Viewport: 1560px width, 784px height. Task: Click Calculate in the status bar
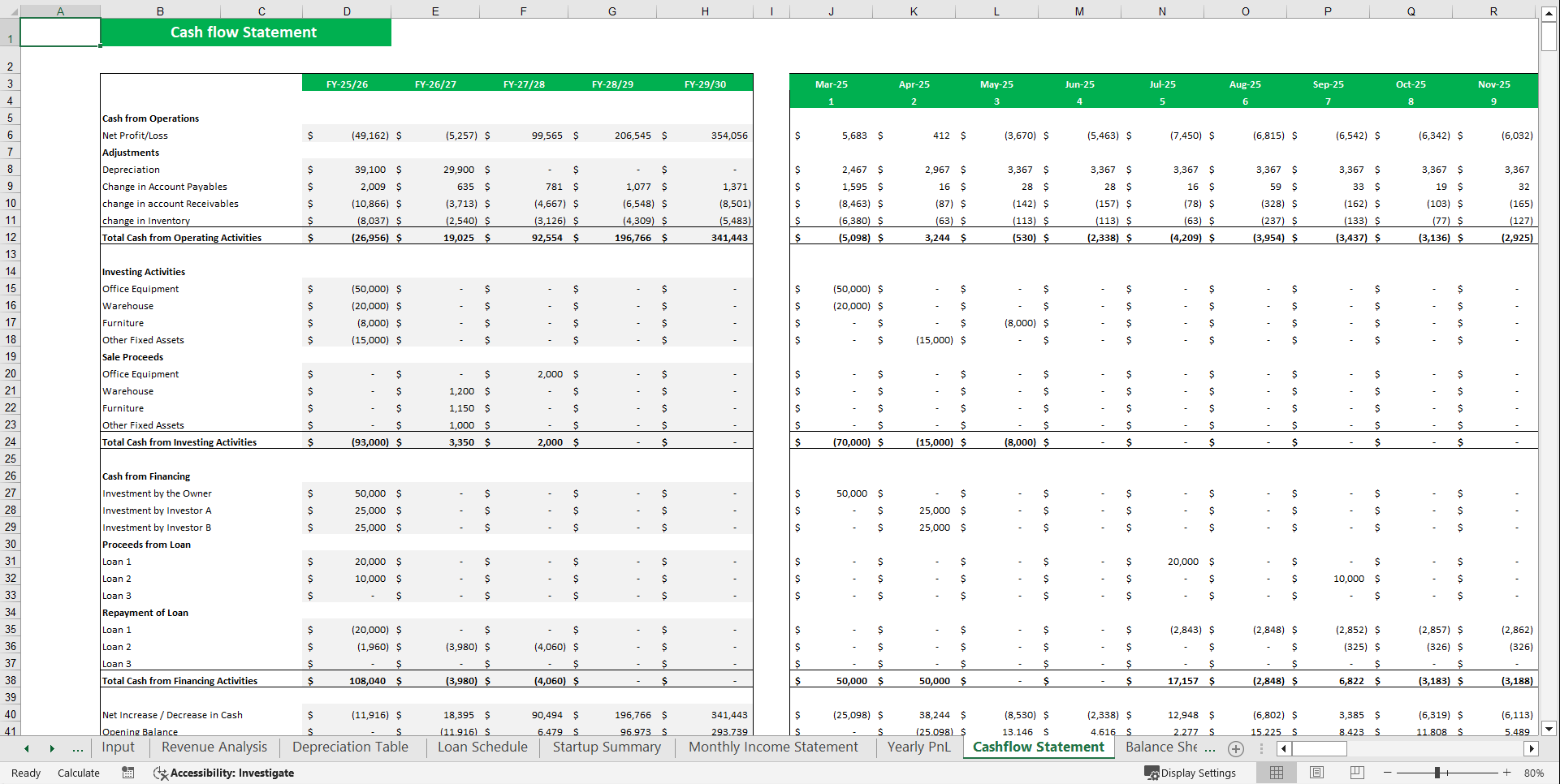tap(79, 773)
